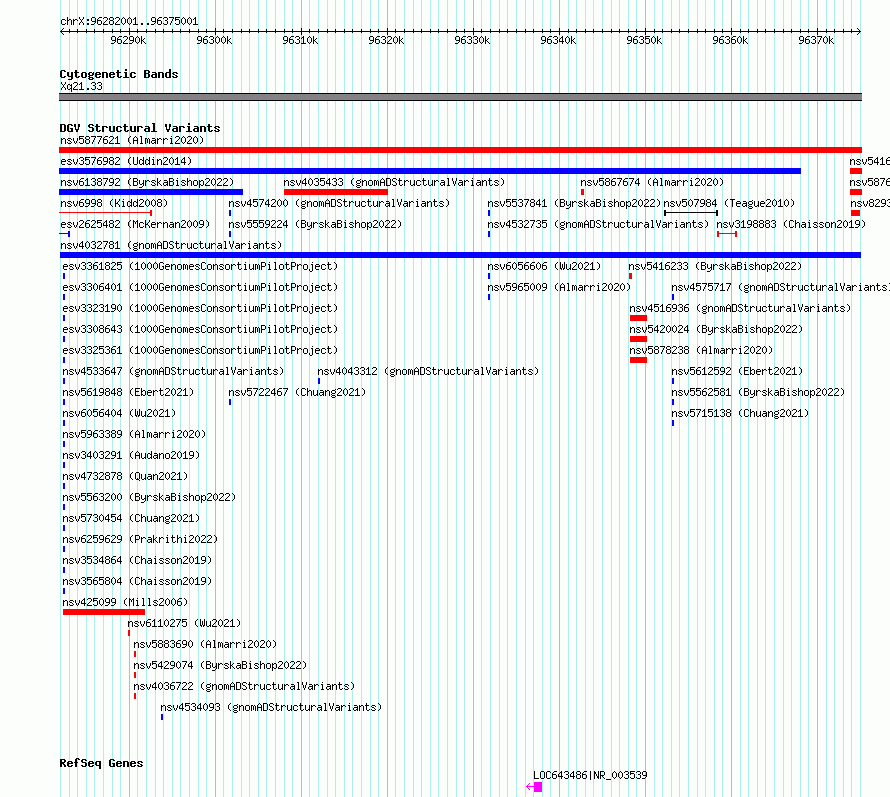Click the Cytogenetic Bands track title
Image resolution: width=890 pixels, height=797 pixels.
pyautogui.click(x=119, y=74)
